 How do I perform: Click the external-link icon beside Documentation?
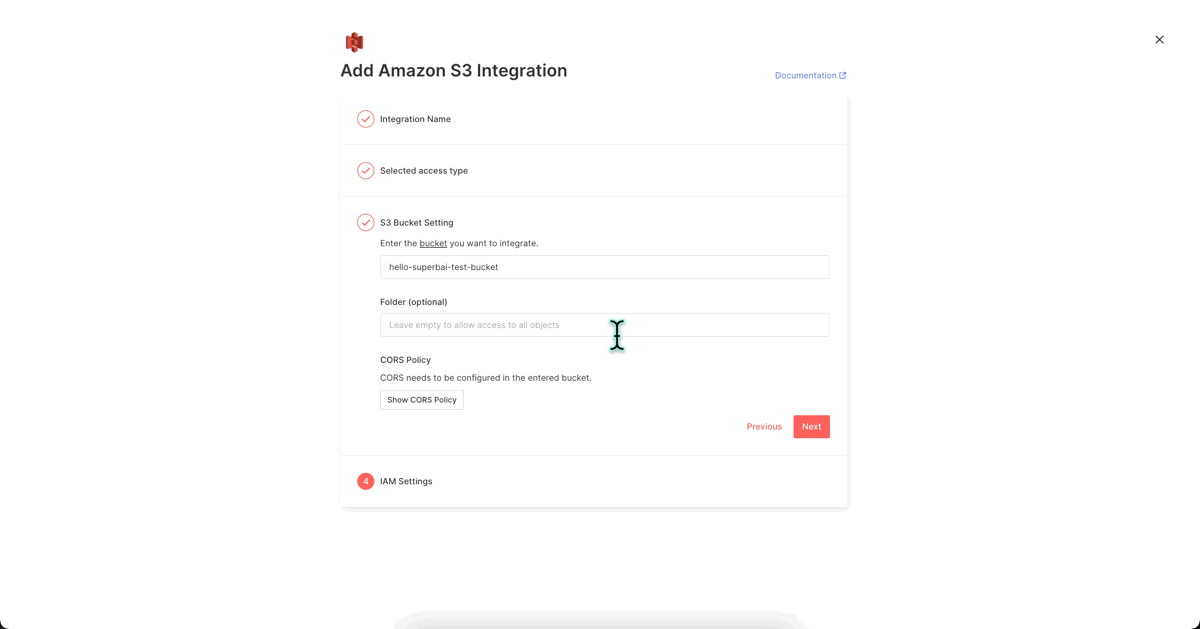843,76
